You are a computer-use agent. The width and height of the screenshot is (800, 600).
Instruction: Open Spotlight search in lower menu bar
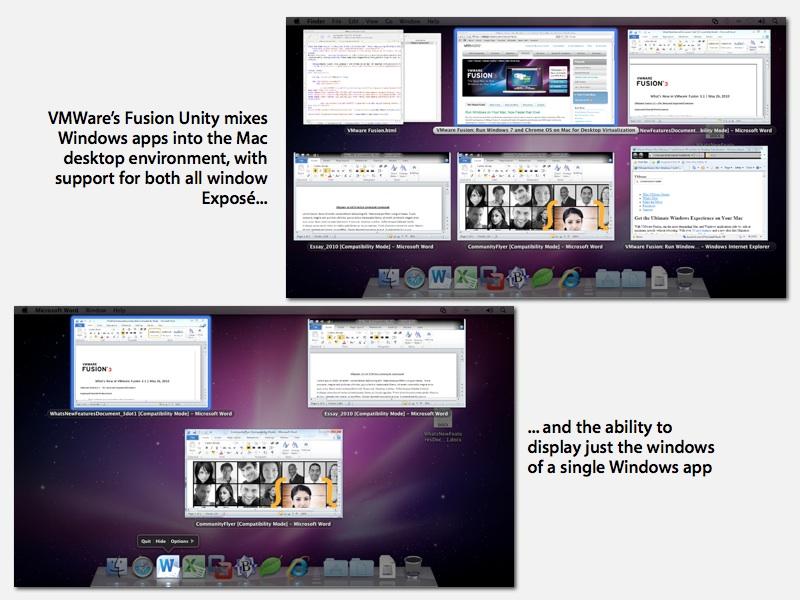(504, 310)
